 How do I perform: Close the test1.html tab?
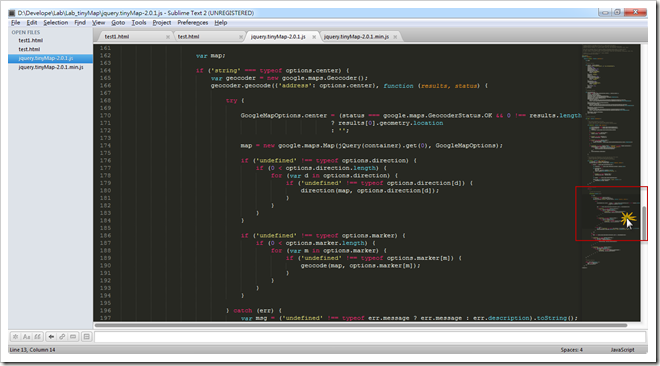[168, 37]
